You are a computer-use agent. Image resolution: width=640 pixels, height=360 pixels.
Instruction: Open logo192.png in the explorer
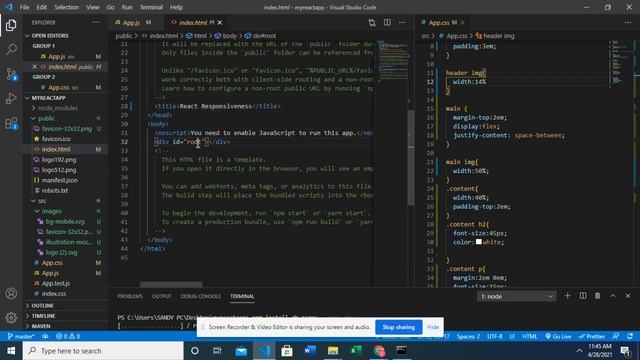pyautogui.click(x=59, y=160)
